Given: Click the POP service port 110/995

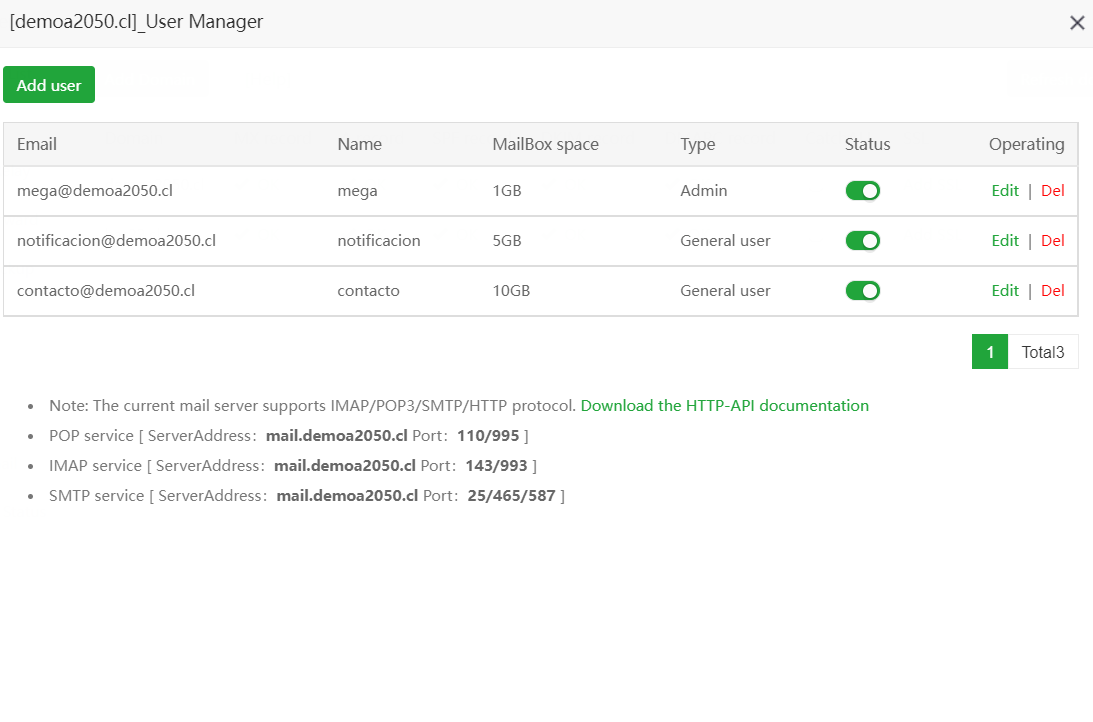Looking at the screenshot, I should click(x=488, y=436).
